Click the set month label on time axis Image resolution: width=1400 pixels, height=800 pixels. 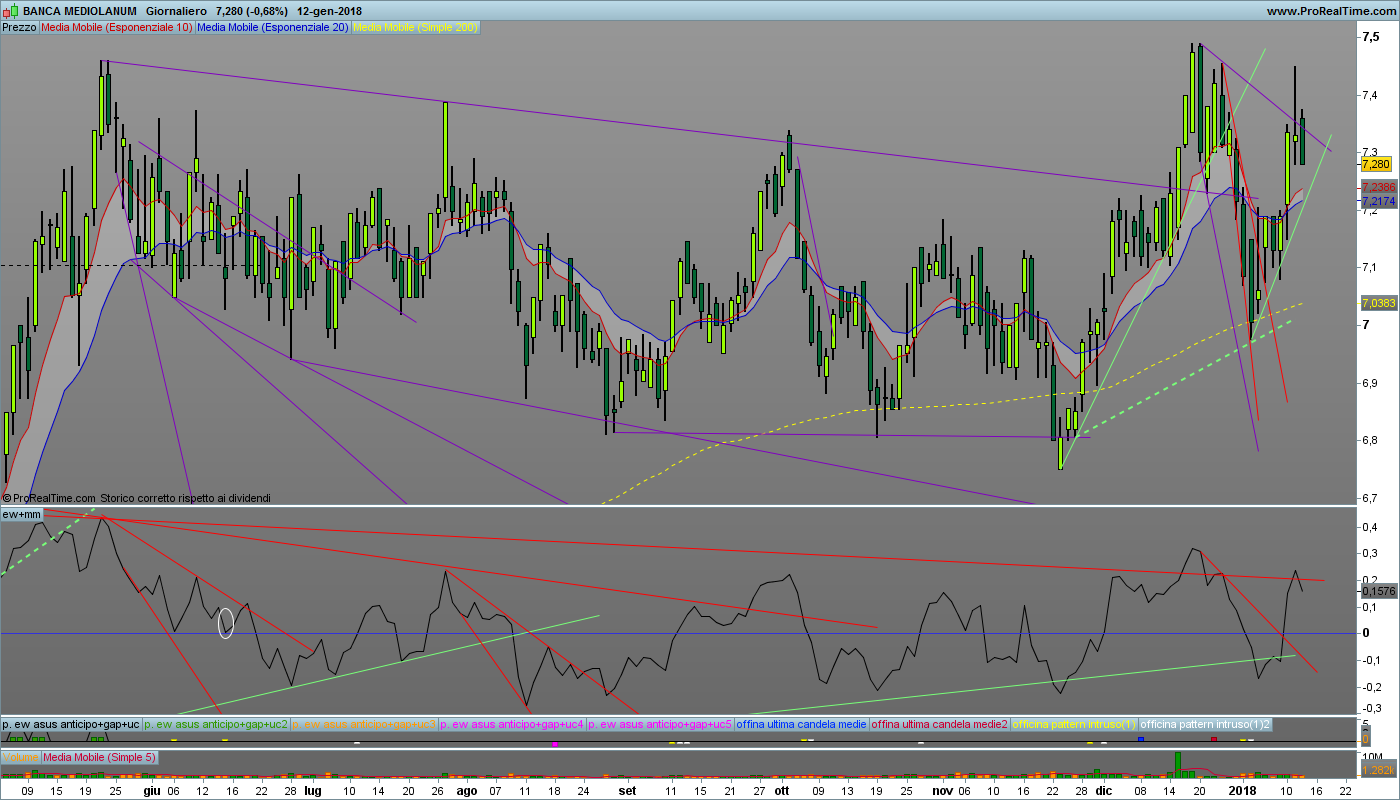627,790
